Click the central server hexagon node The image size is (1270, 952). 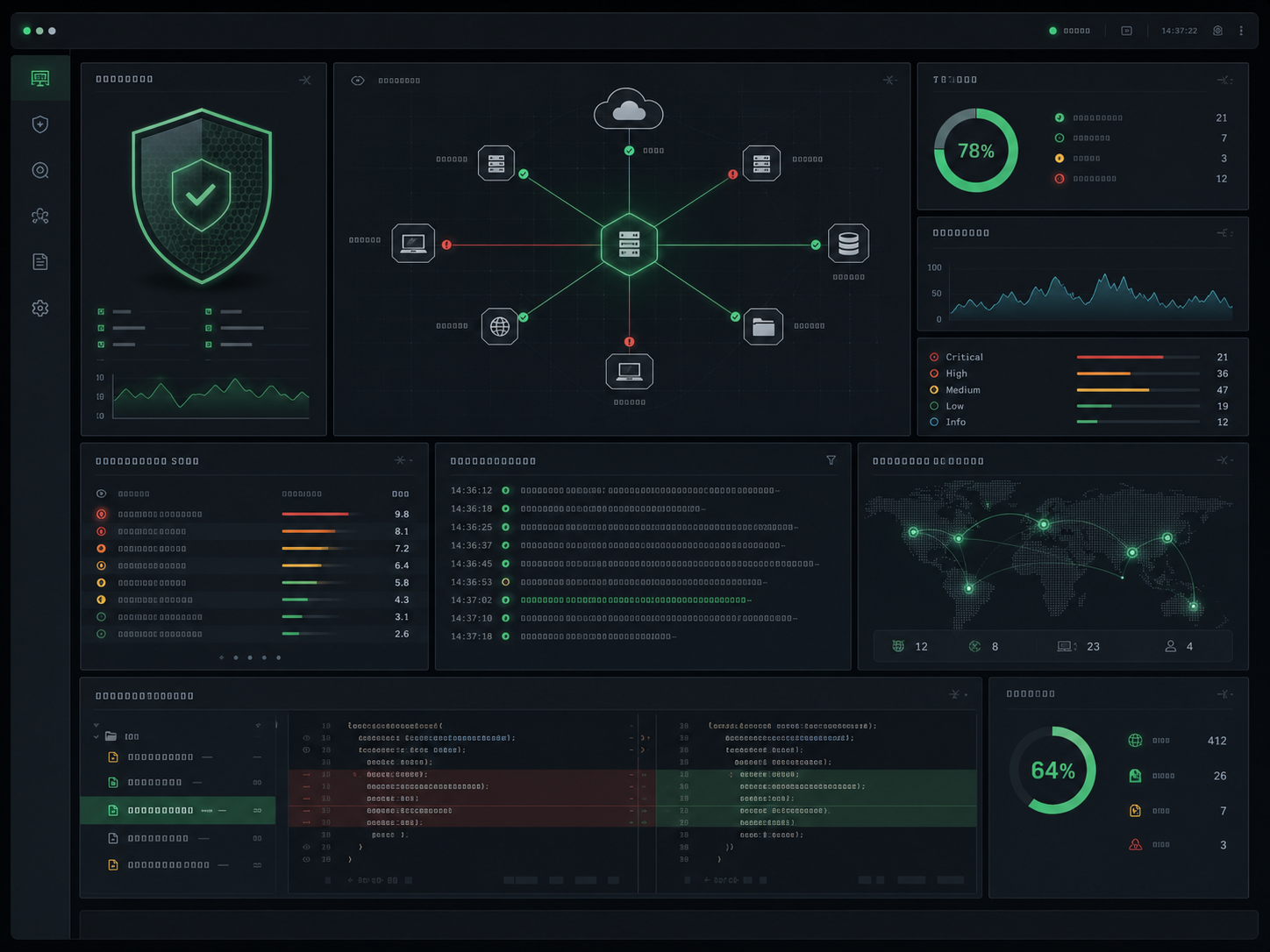coord(629,245)
